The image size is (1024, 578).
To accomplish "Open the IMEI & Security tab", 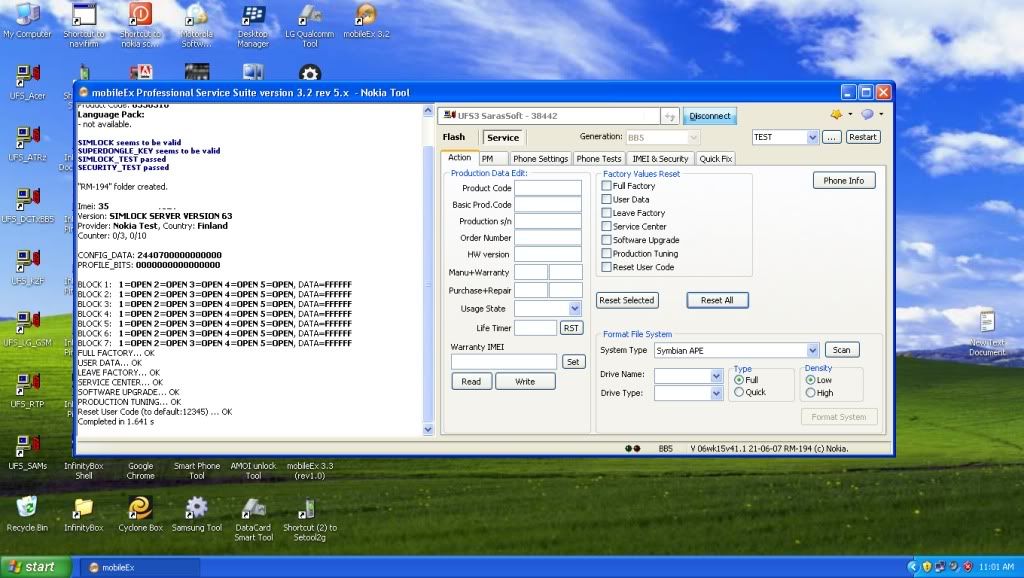I will [660, 159].
